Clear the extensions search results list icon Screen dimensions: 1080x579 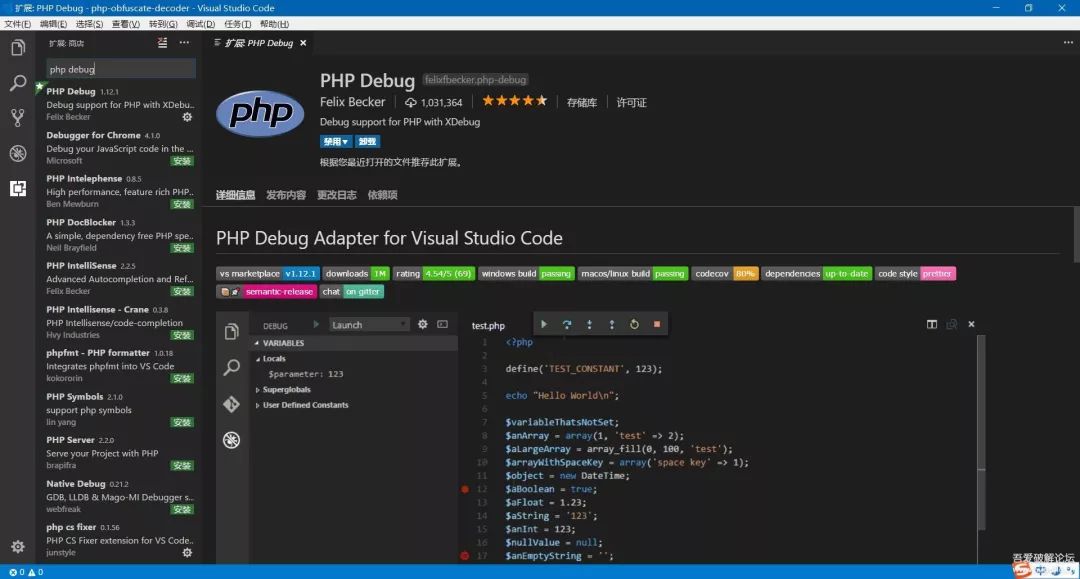[x=163, y=43]
